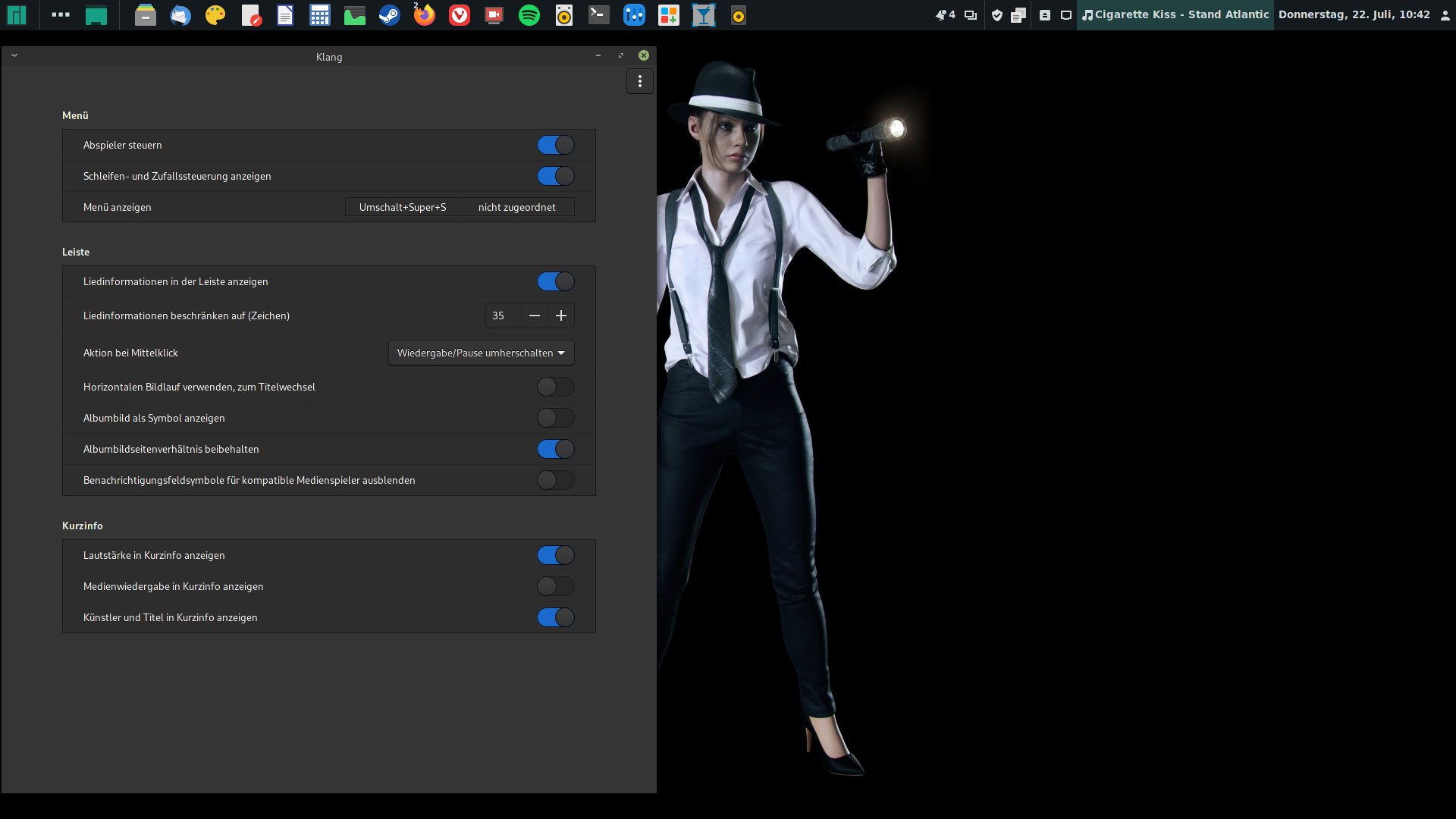
Task: Launch Vivaldi browser from the panel
Action: [x=459, y=15]
